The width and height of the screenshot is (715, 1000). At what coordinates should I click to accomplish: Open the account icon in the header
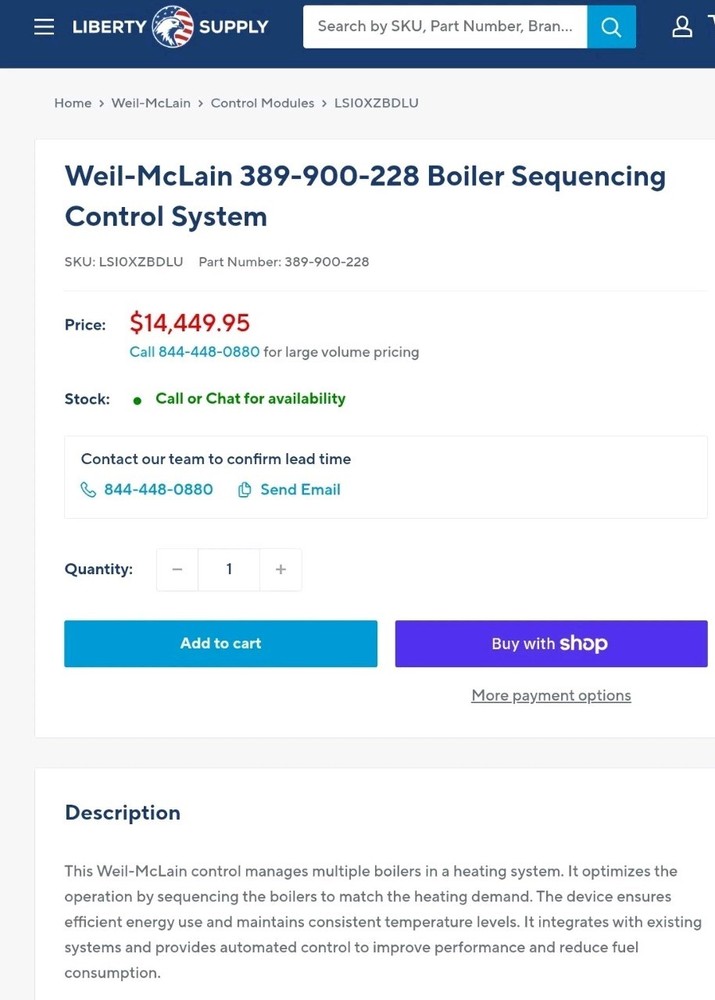point(682,26)
